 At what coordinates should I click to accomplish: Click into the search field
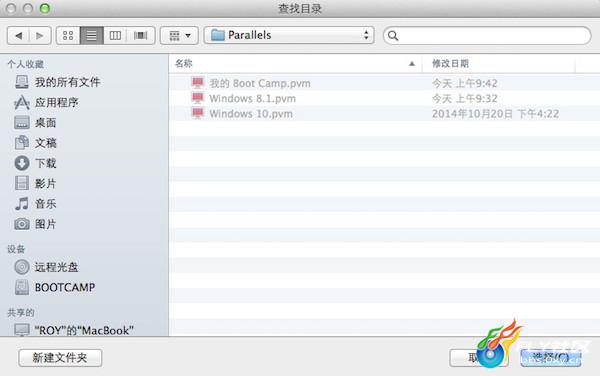pyautogui.click(x=487, y=36)
